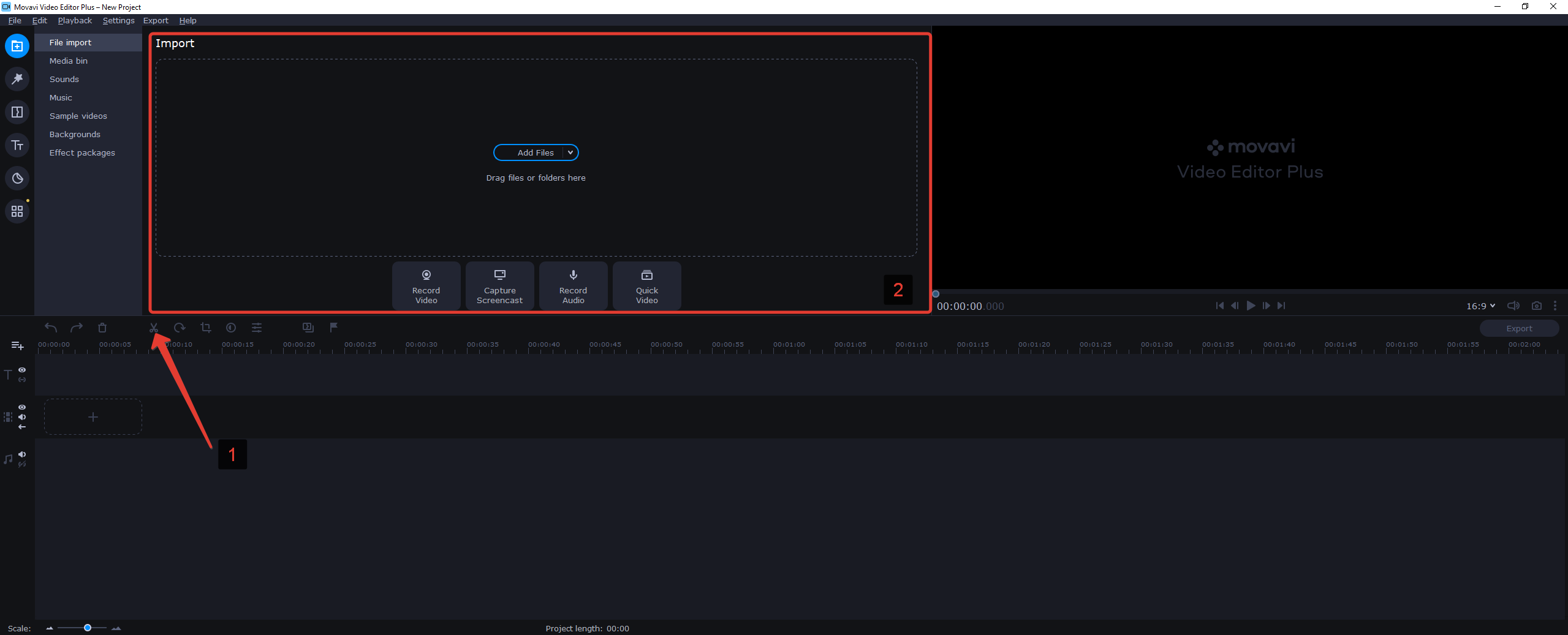1568x635 pixels.
Task: Open the Titles tab in sidebar
Action: 17,145
